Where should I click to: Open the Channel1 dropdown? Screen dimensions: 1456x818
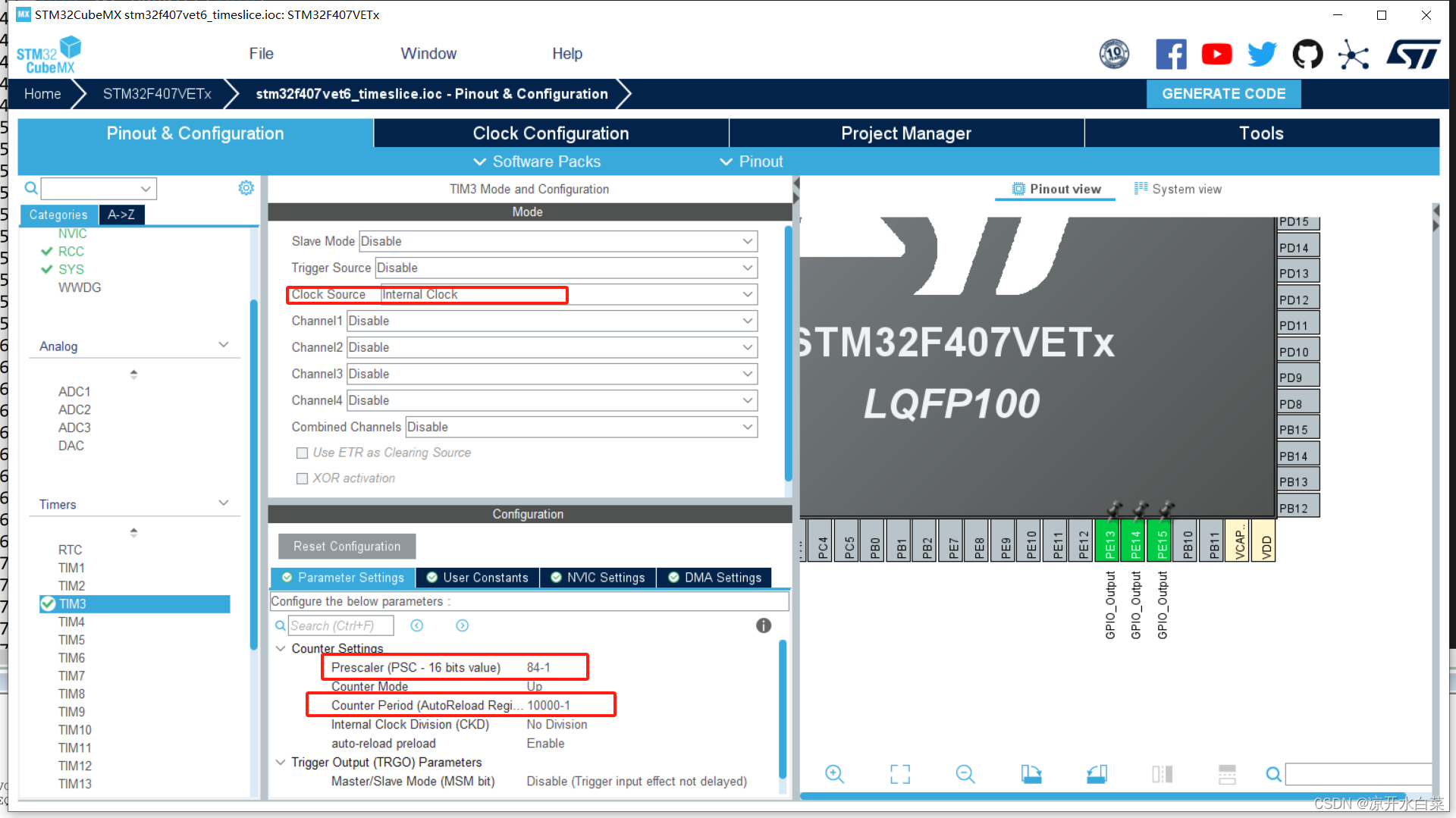click(552, 321)
